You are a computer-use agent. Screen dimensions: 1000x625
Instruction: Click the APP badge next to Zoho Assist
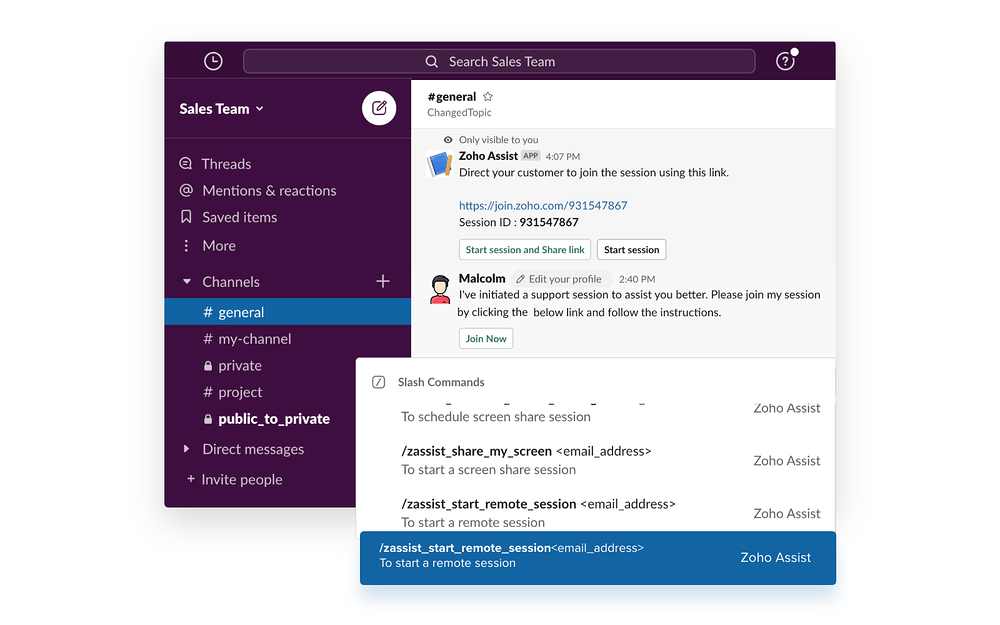(531, 156)
